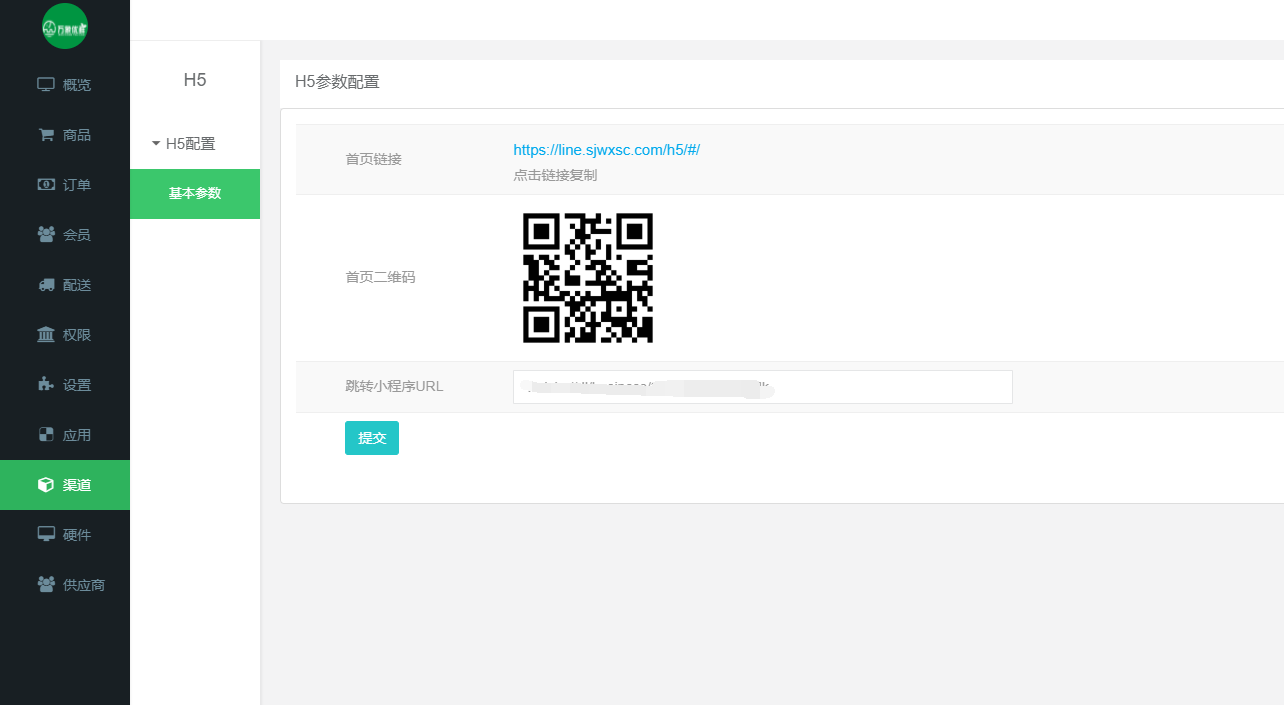1284x705 pixels.
Task: Click the H5 sidebar heading
Action: [x=195, y=80]
